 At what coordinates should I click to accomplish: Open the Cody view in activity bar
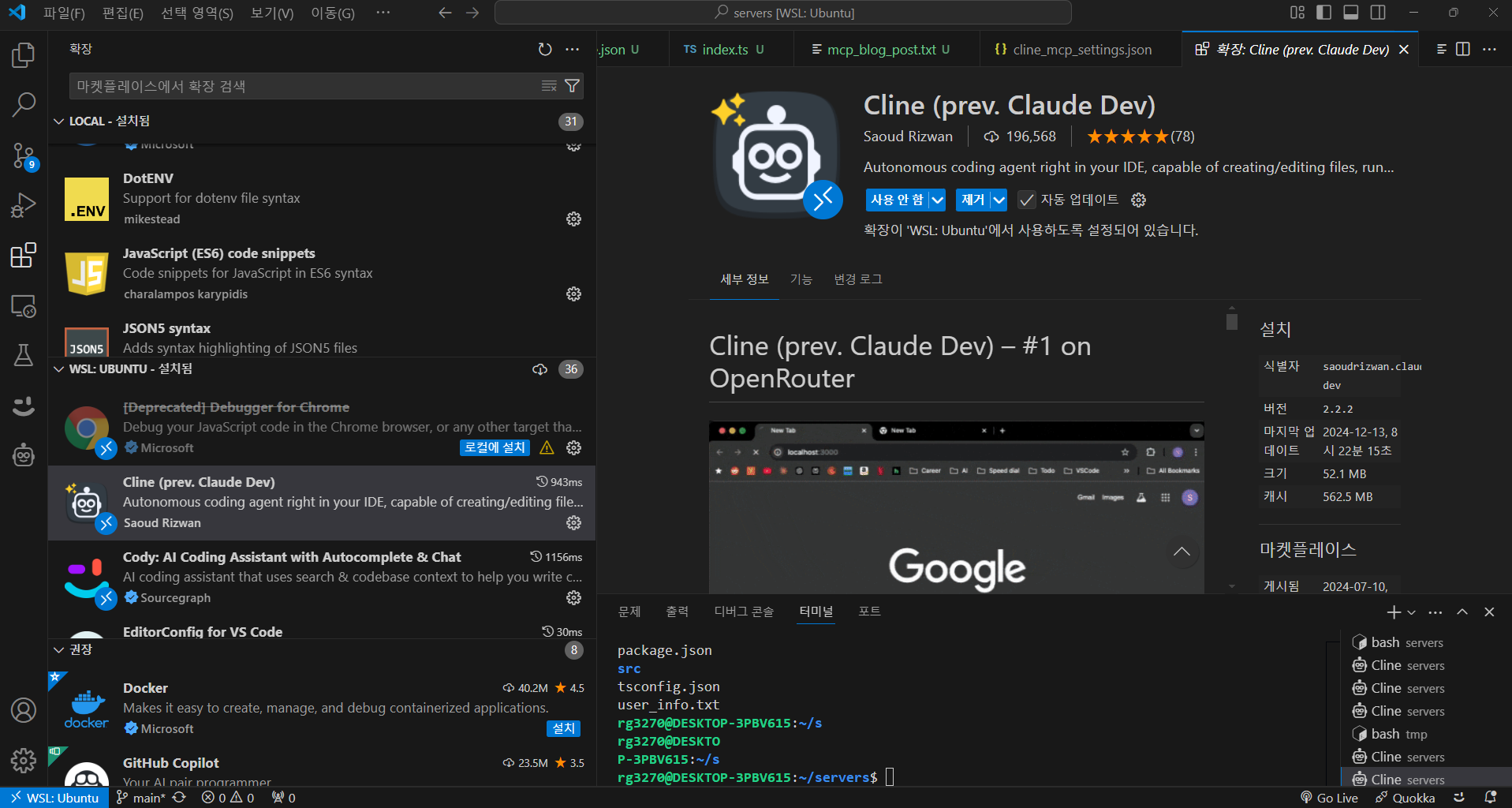tap(24, 406)
